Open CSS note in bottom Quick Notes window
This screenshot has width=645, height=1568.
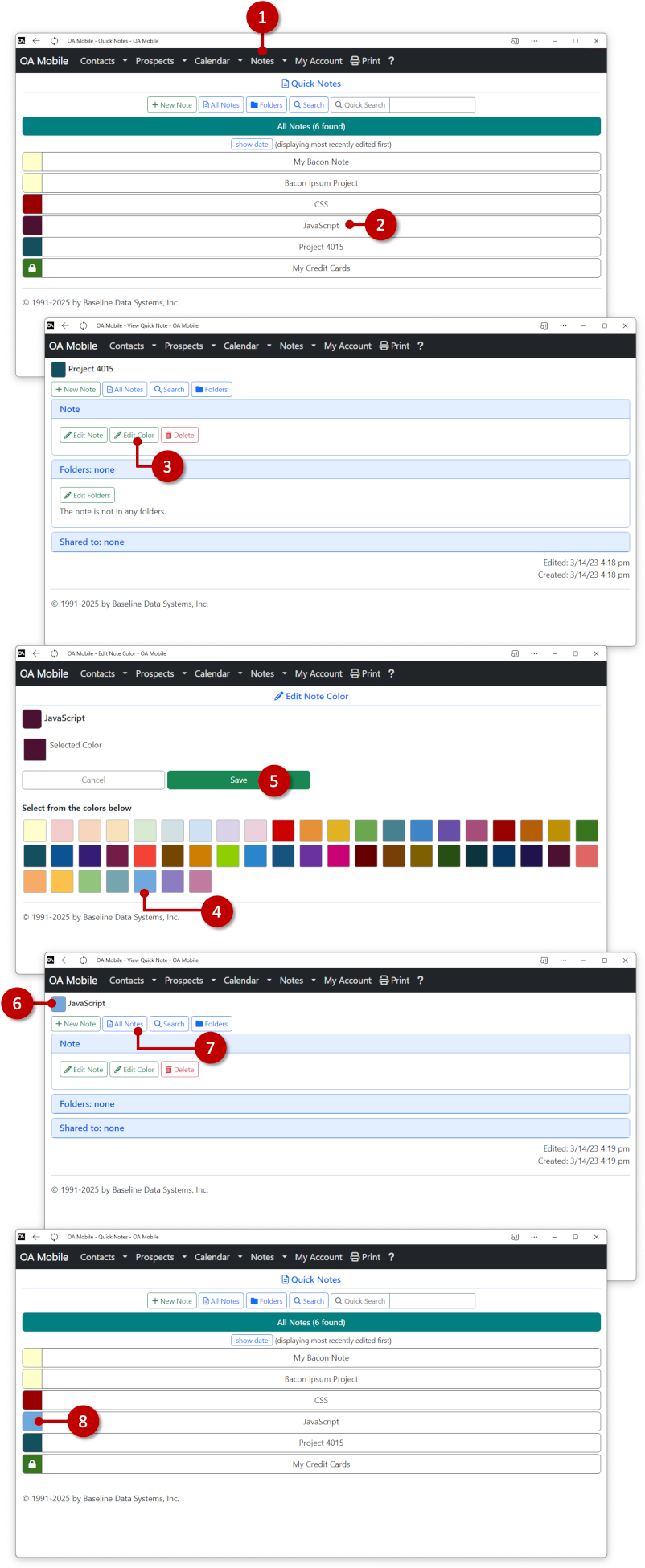tap(321, 1400)
